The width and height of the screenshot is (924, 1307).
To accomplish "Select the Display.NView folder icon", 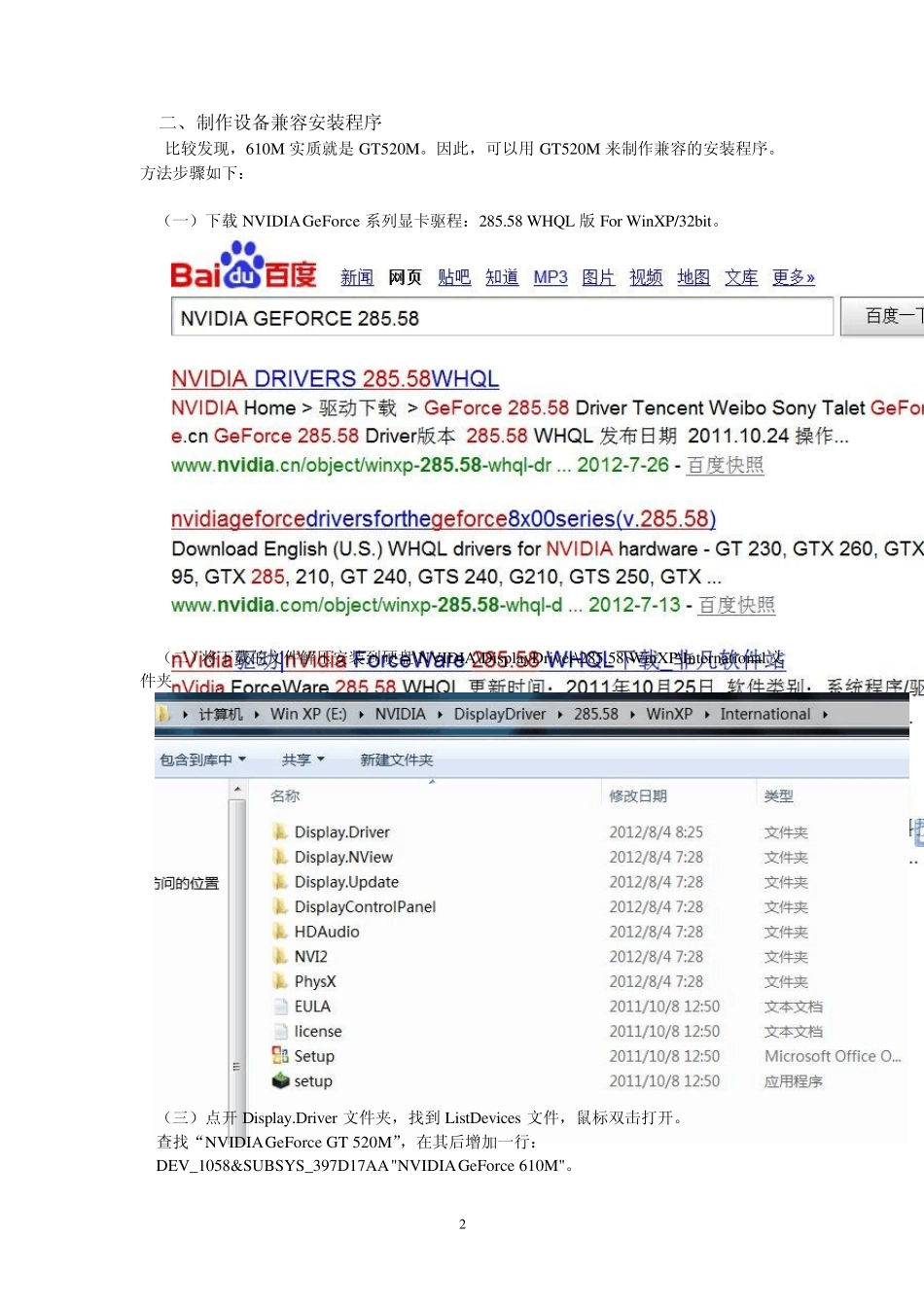I will [x=280, y=857].
